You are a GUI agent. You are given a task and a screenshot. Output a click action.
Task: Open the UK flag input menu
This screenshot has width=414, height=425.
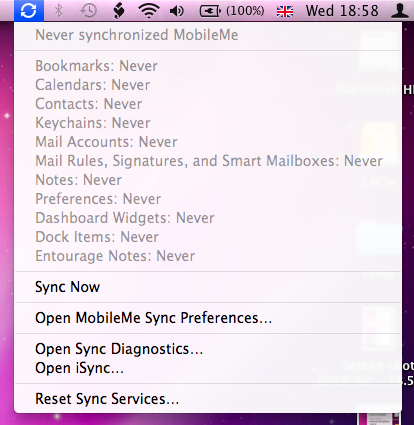point(285,12)
